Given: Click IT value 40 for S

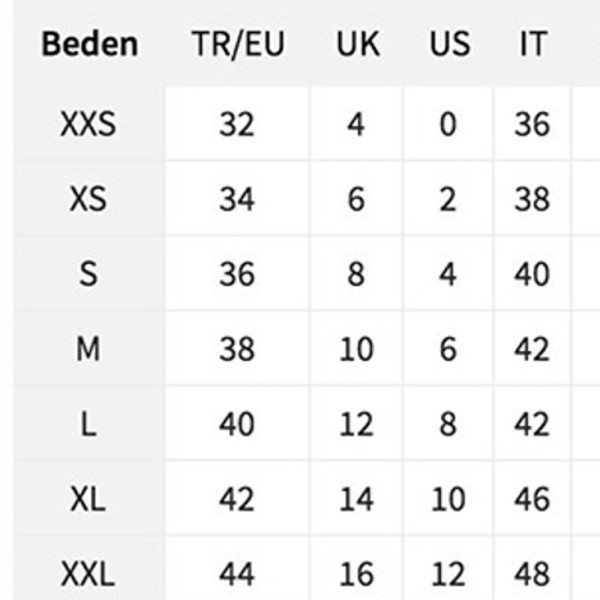Looking at the screenshot, I should tap(532, 274).
